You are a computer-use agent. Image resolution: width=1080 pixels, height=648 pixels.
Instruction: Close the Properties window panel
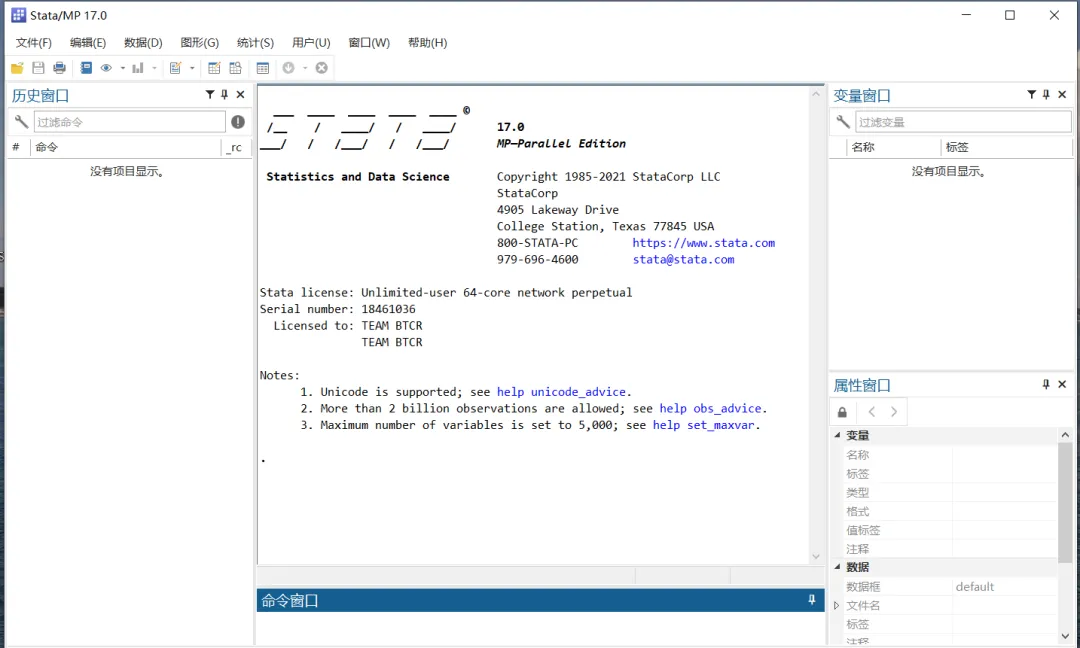tap(1062, 384)
